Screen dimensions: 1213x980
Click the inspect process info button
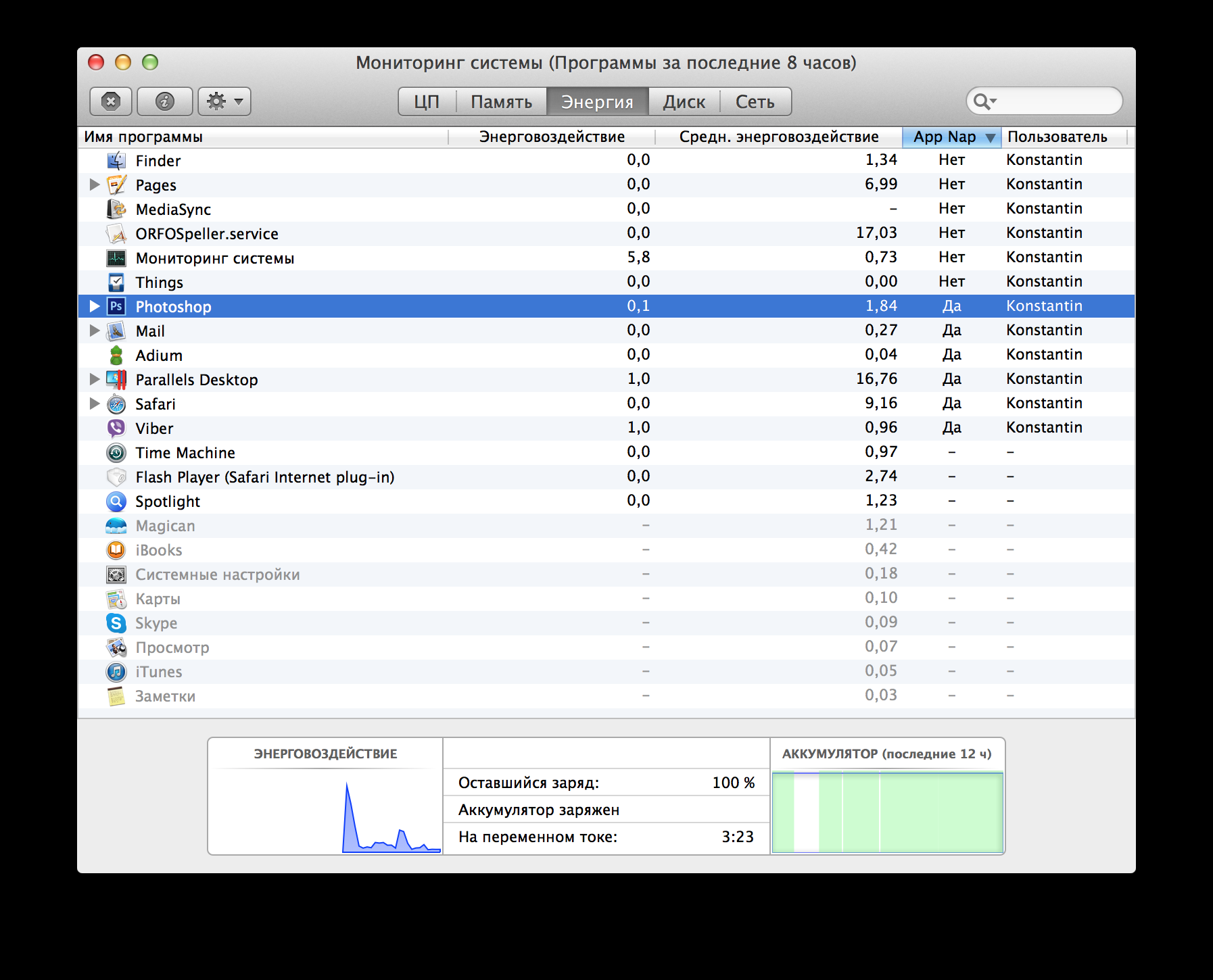click(165, 101)
